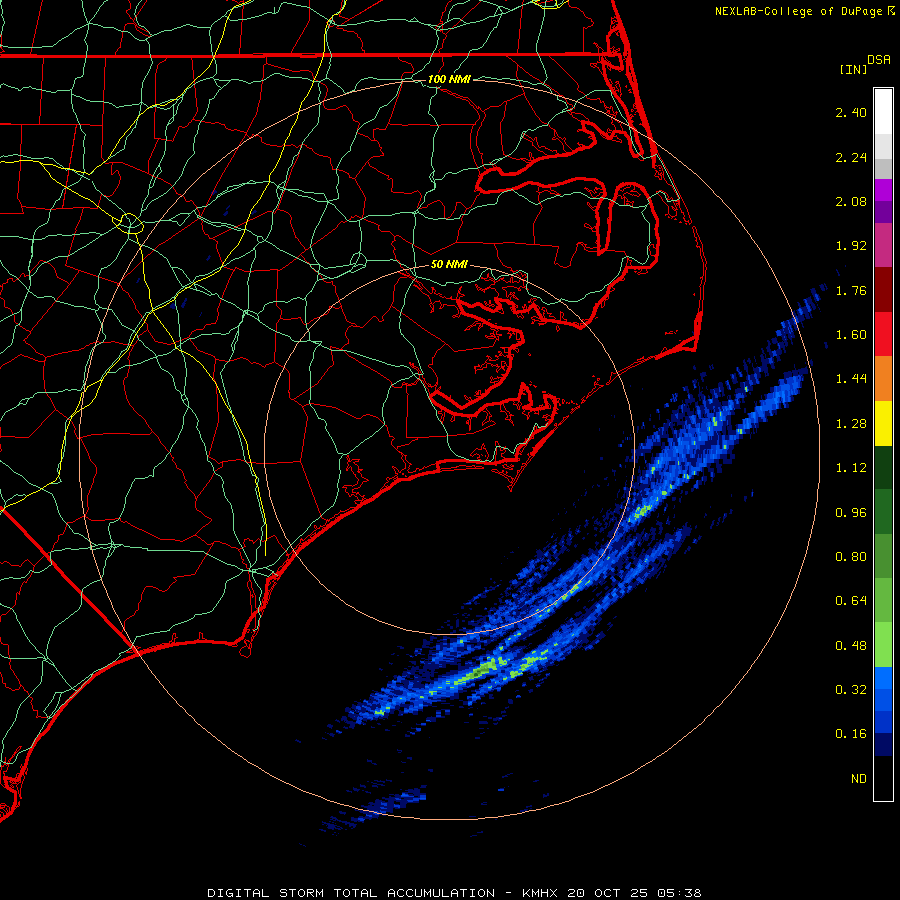Click the dark green legend swatch at 1.12
Viewport: 900px width, 900px height.
[883, 467]
